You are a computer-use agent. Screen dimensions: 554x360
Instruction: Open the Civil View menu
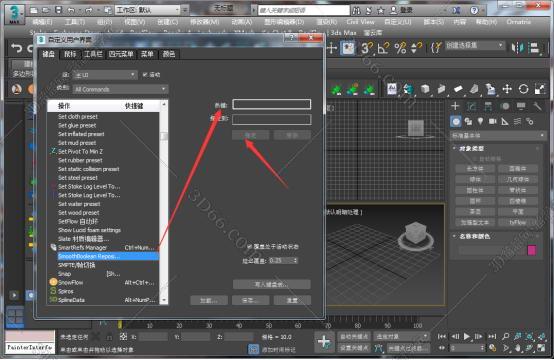(360, 22)
